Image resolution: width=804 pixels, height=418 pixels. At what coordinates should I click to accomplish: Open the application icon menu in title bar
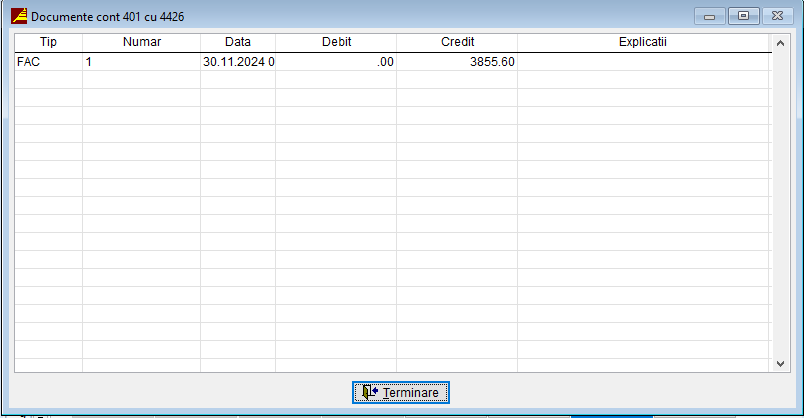18,17
